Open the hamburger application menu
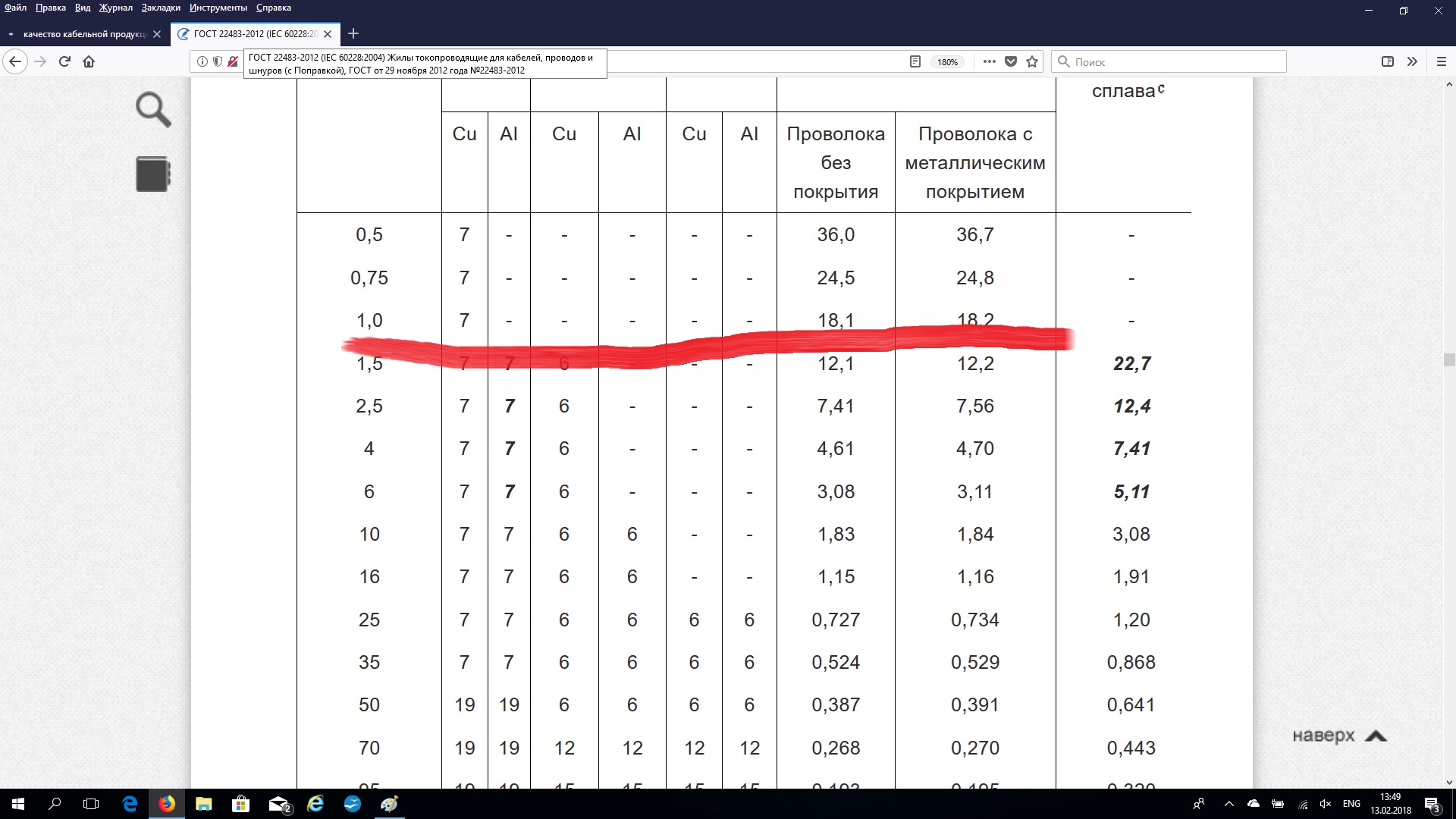This screenshot has height=819, width=1456. click(x=1442, y=61)
